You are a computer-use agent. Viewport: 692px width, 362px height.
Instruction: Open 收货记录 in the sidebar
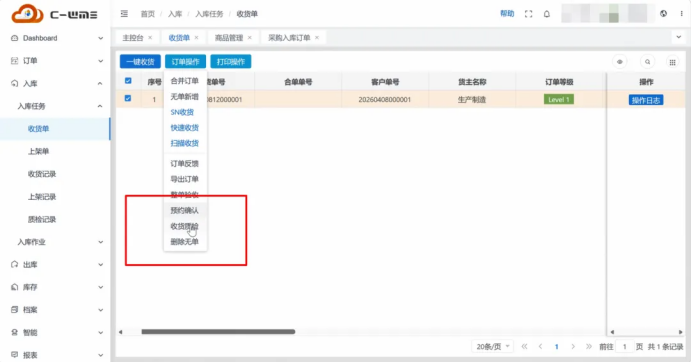click(x=42, y=174)
